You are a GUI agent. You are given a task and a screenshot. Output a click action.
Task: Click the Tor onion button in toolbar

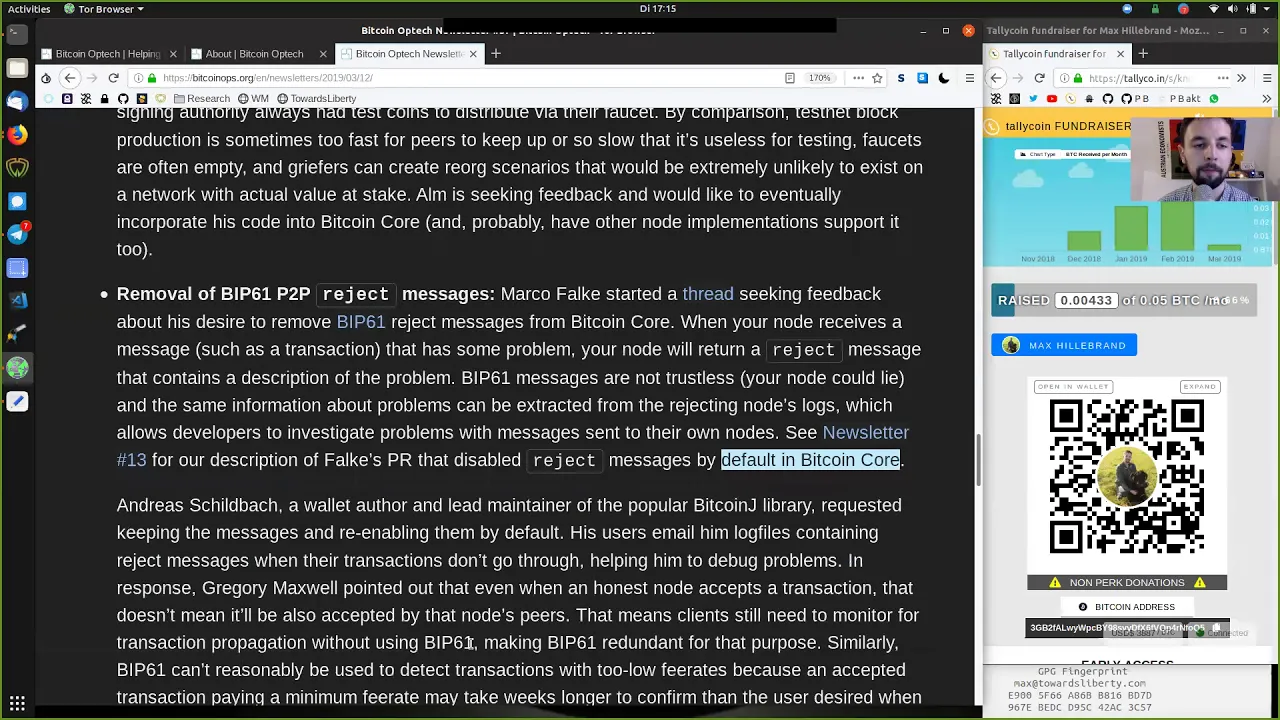tap(46, 78)
